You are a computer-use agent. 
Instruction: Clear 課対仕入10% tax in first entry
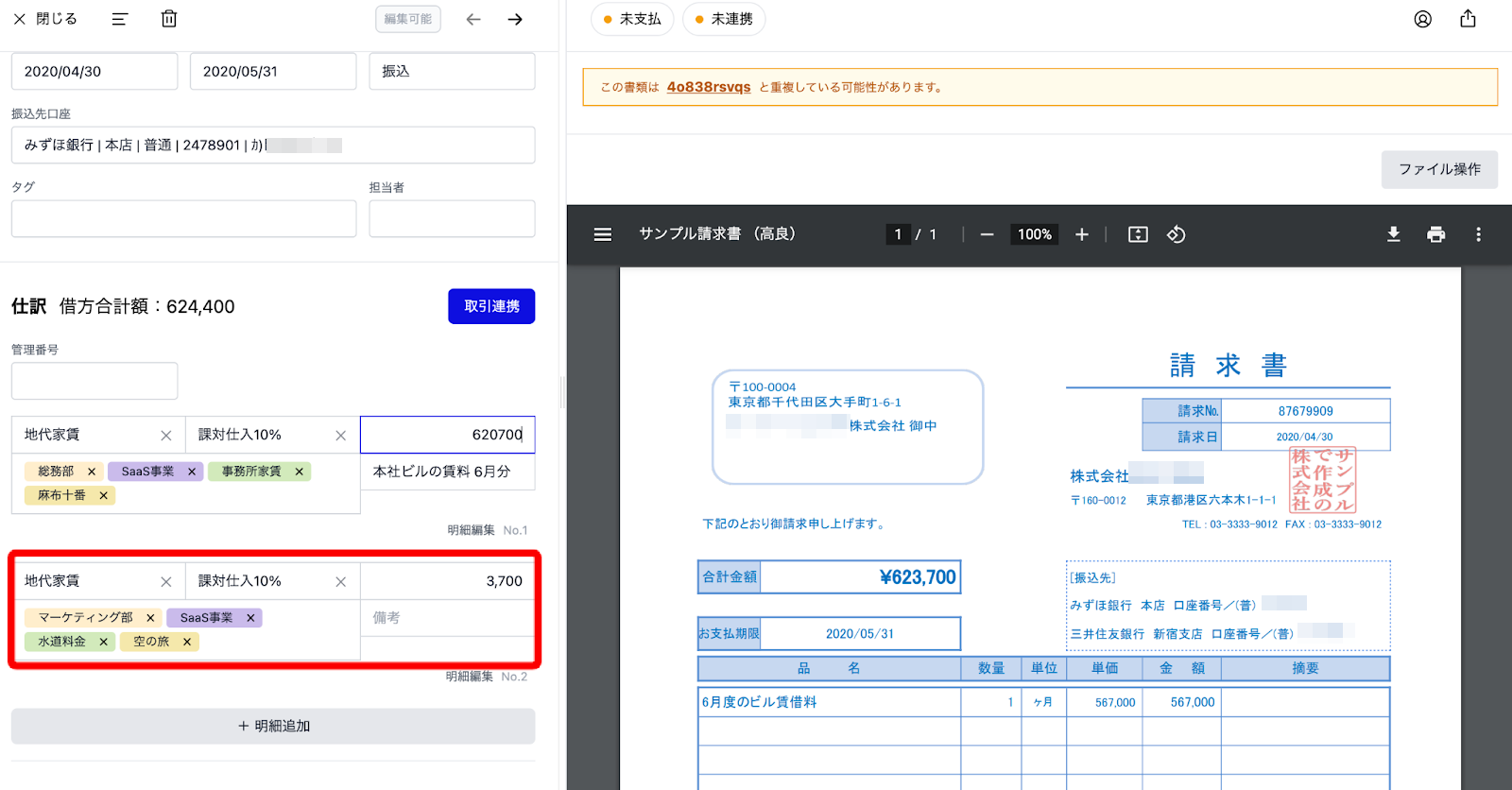(341, 436)
